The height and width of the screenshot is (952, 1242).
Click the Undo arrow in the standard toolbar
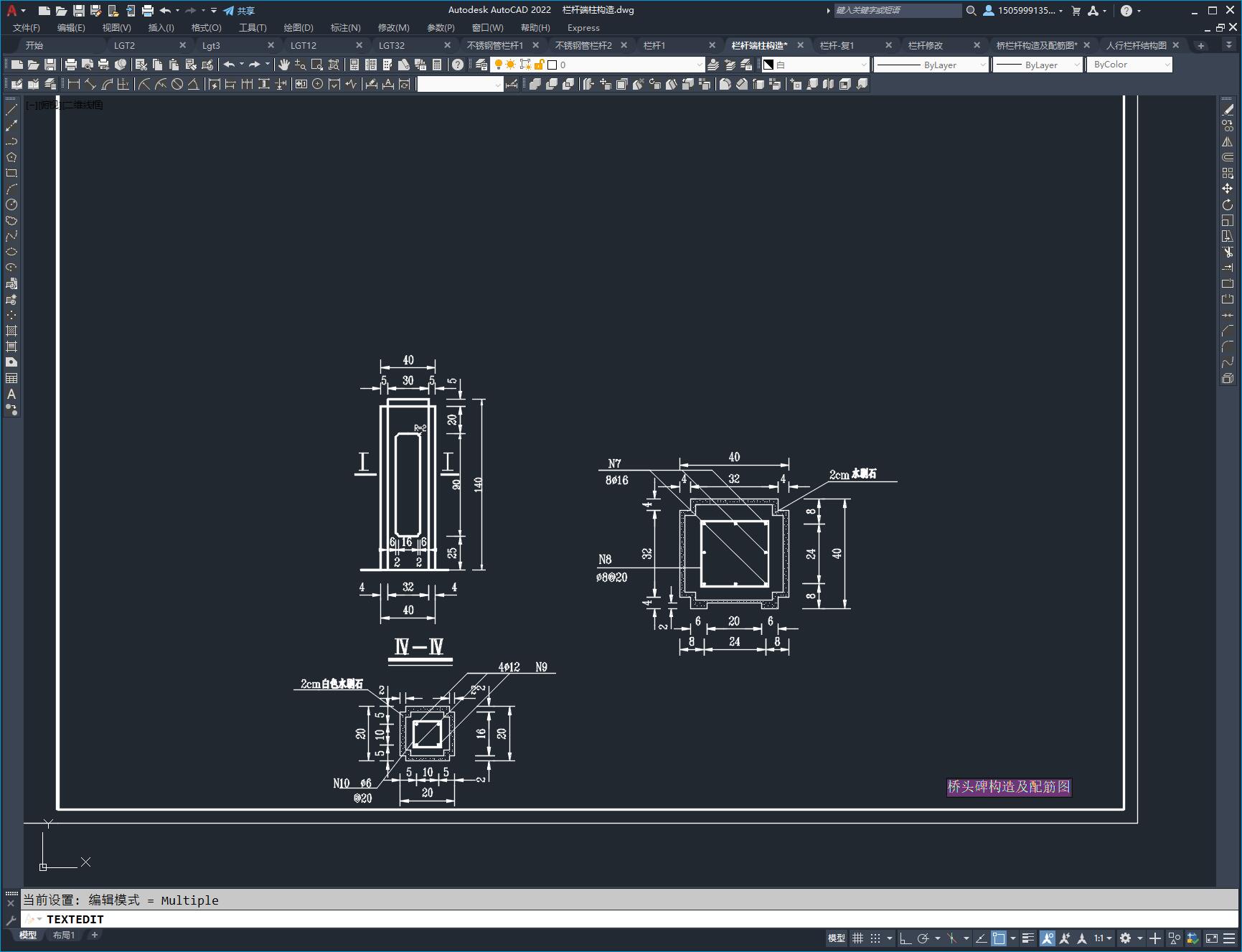(230, 65)
